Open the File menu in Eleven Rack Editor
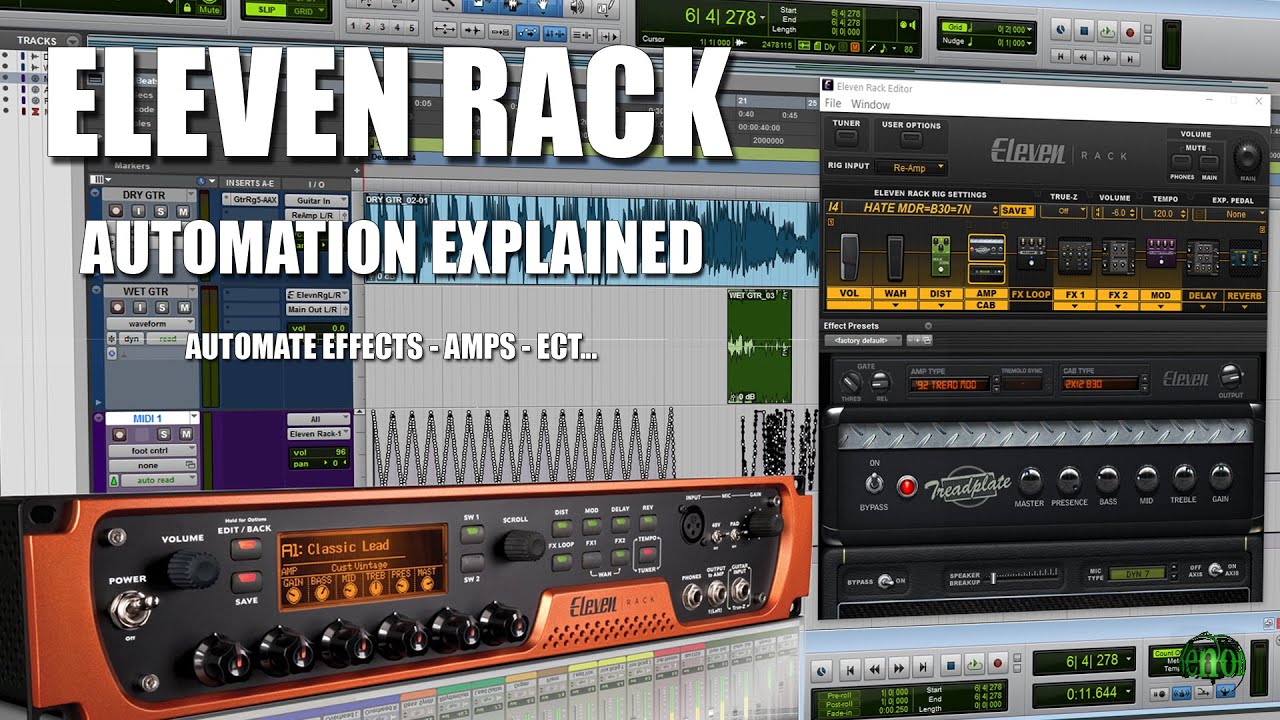The width and height of the screenshot is (1280, 720). 832,104
